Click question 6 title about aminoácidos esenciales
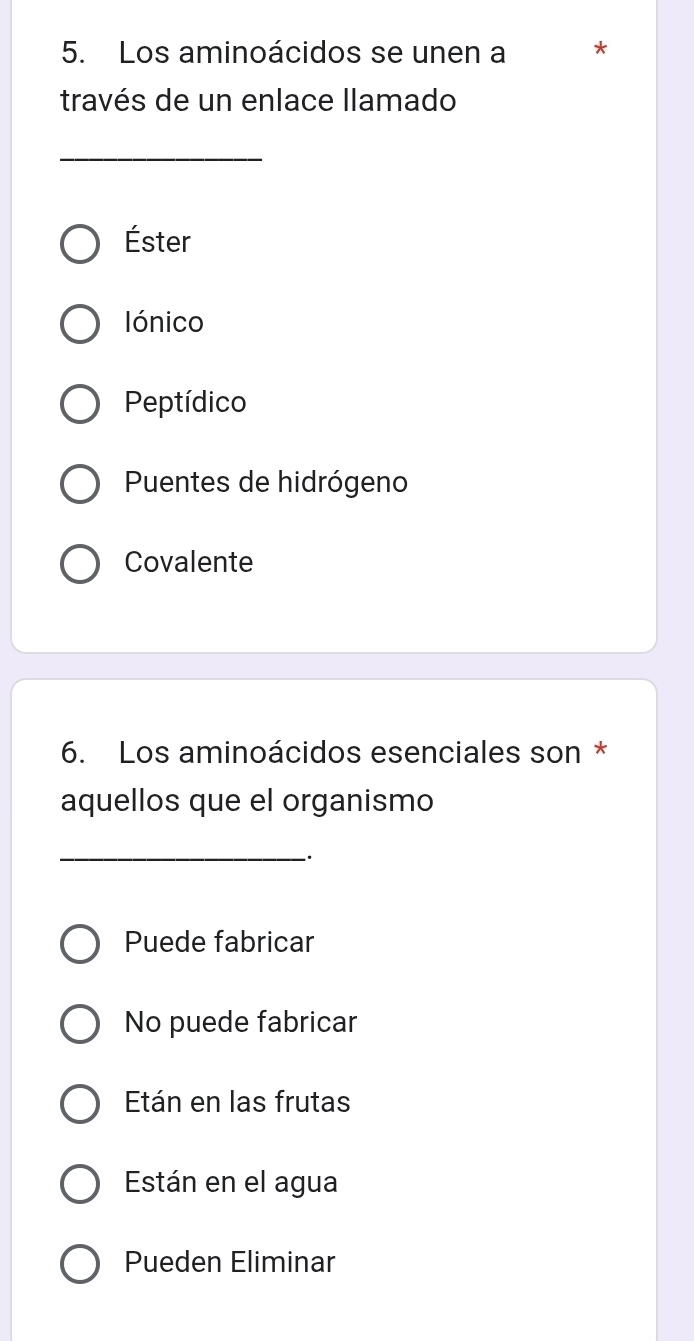The width and height of the screenshot is (694, 1341). coord(300,775)
